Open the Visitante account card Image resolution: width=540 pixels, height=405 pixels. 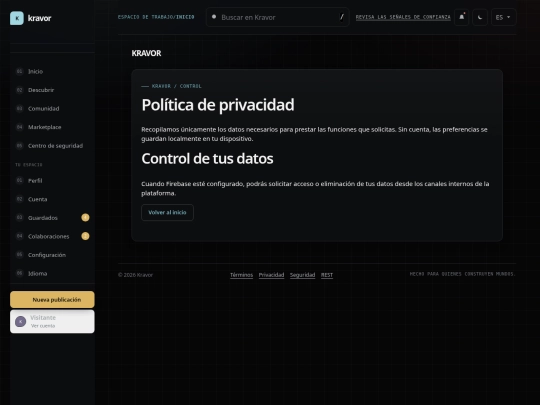(x=52, y=321)
